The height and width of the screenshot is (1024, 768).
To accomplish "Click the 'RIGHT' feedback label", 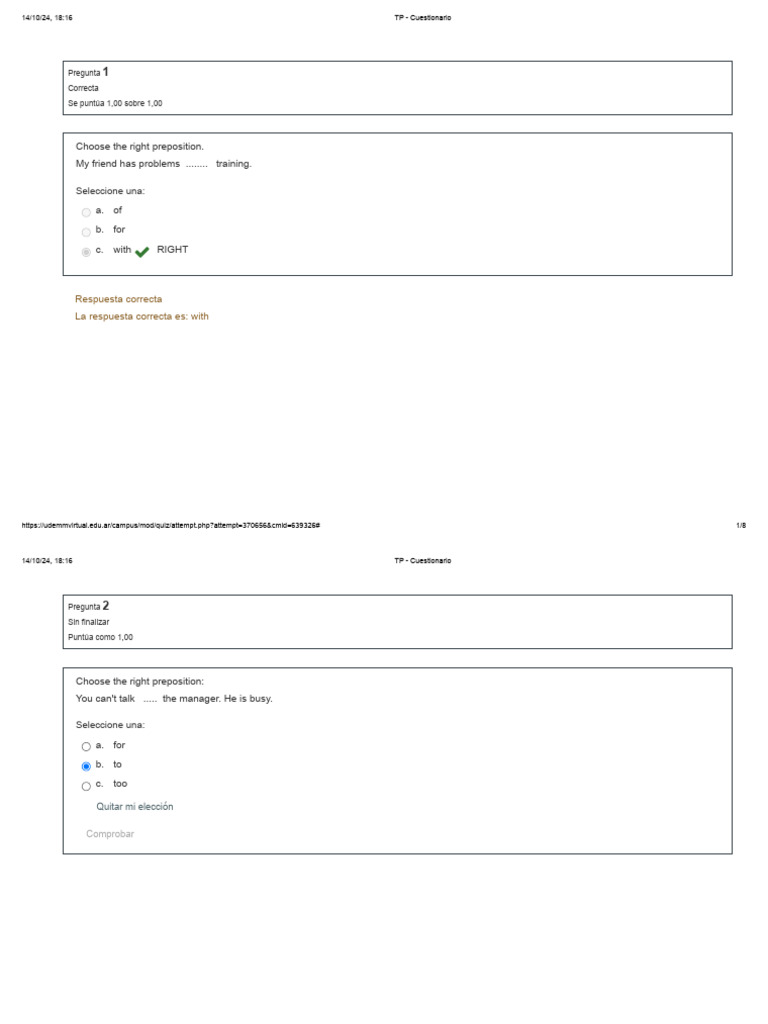I will coord(172,250).
